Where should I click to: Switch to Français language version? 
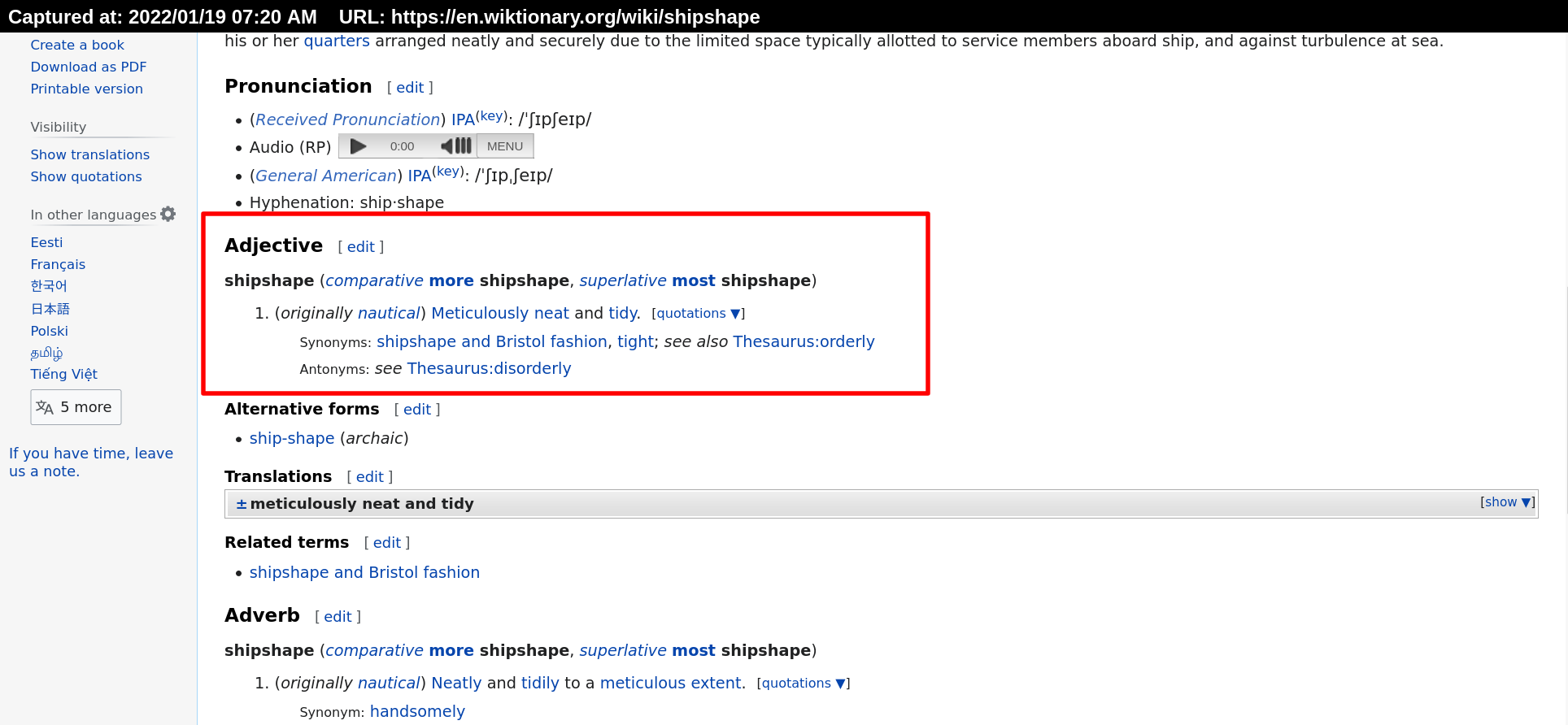[58, 264]
